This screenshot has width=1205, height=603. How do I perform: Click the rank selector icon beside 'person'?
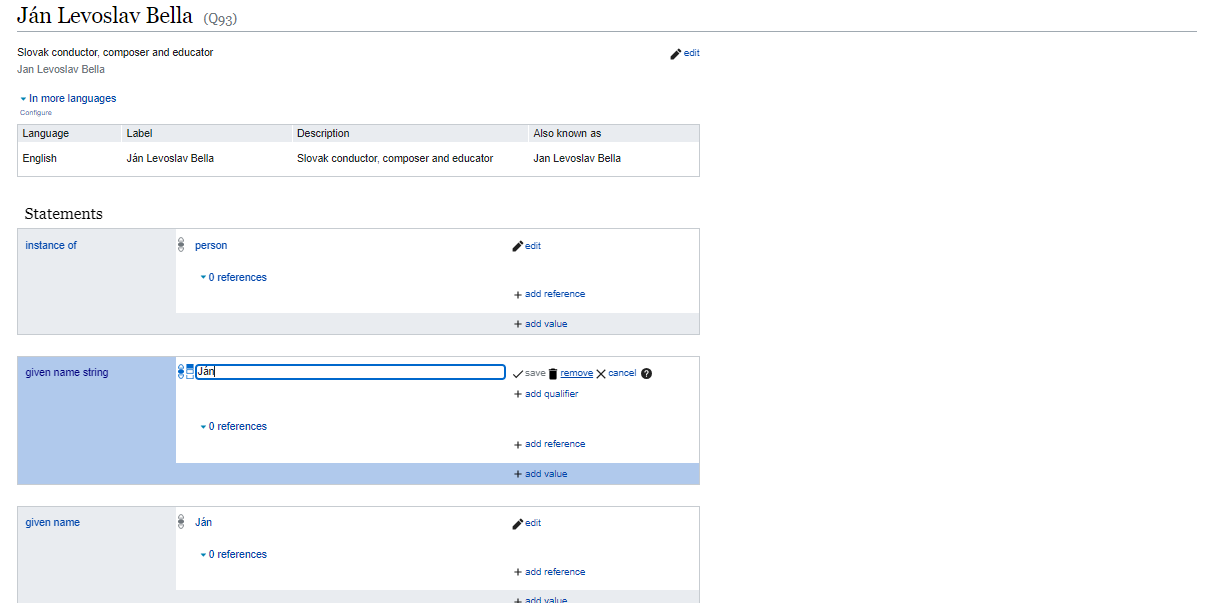coord(181,245)
